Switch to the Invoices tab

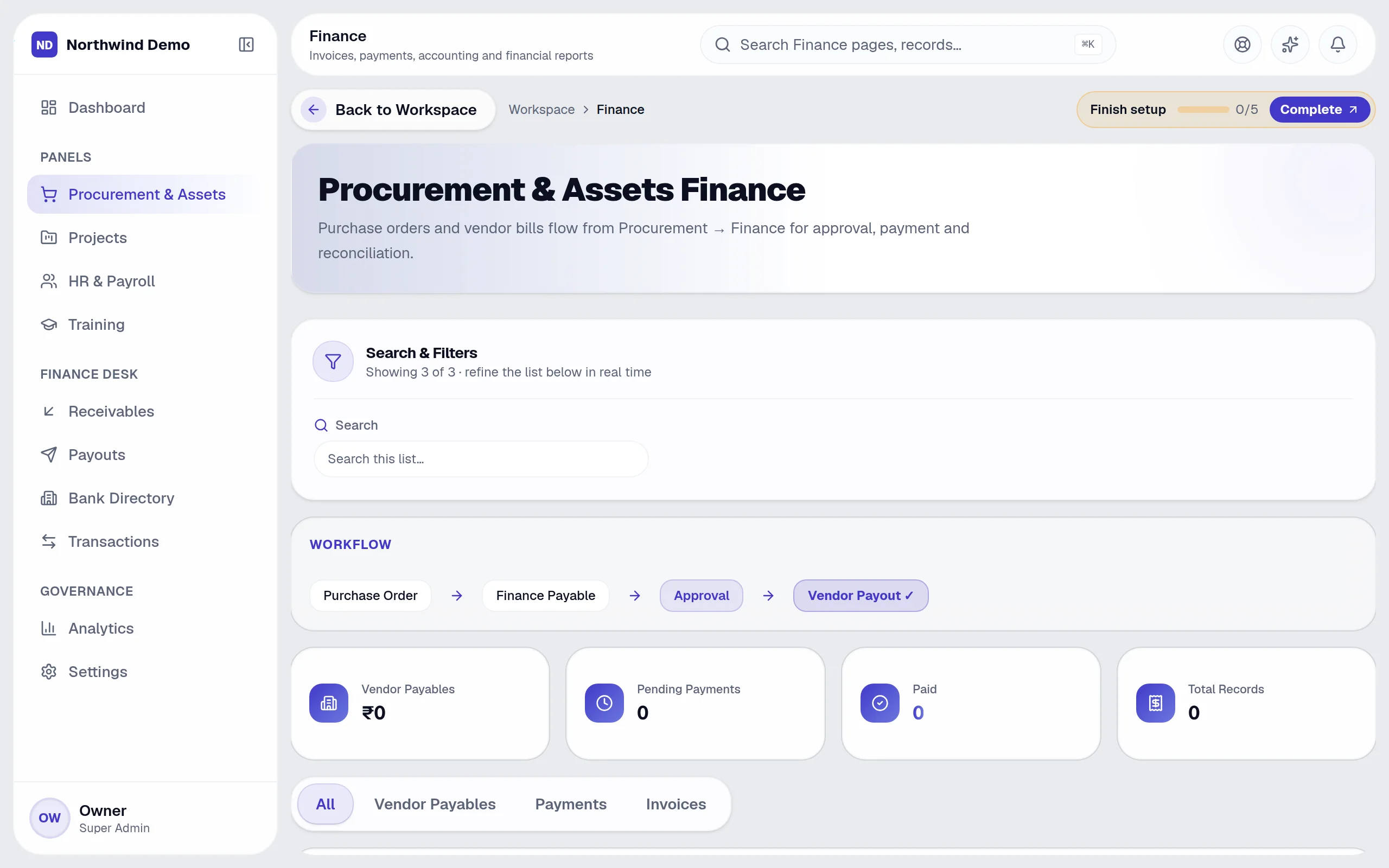tap(676, 803)
